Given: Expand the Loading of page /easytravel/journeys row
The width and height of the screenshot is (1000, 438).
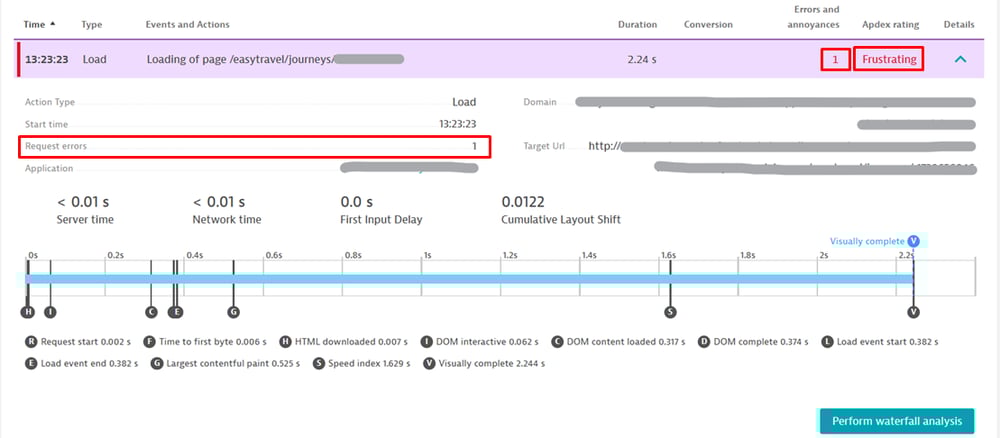Looking at the screenshot, I should pos(274,60).
